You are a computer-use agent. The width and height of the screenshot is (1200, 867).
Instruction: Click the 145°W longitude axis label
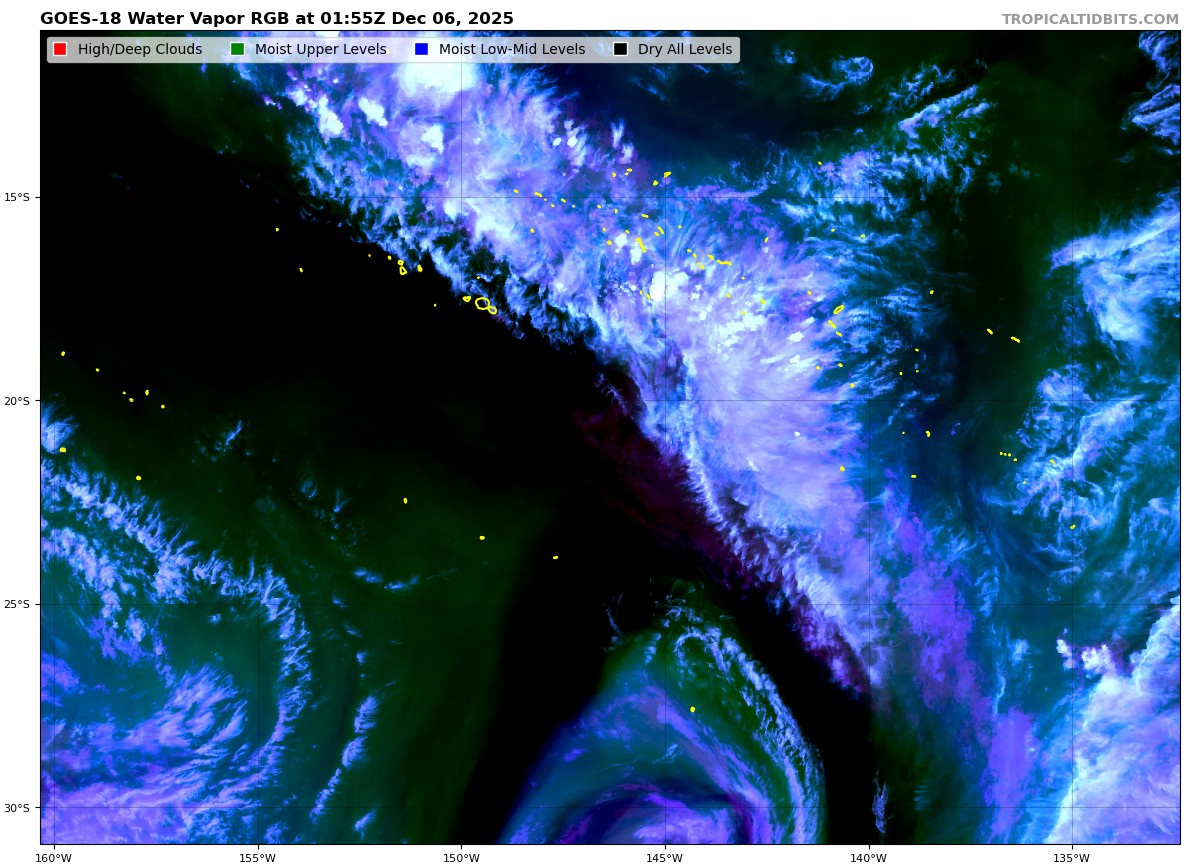tap(664, 857)
